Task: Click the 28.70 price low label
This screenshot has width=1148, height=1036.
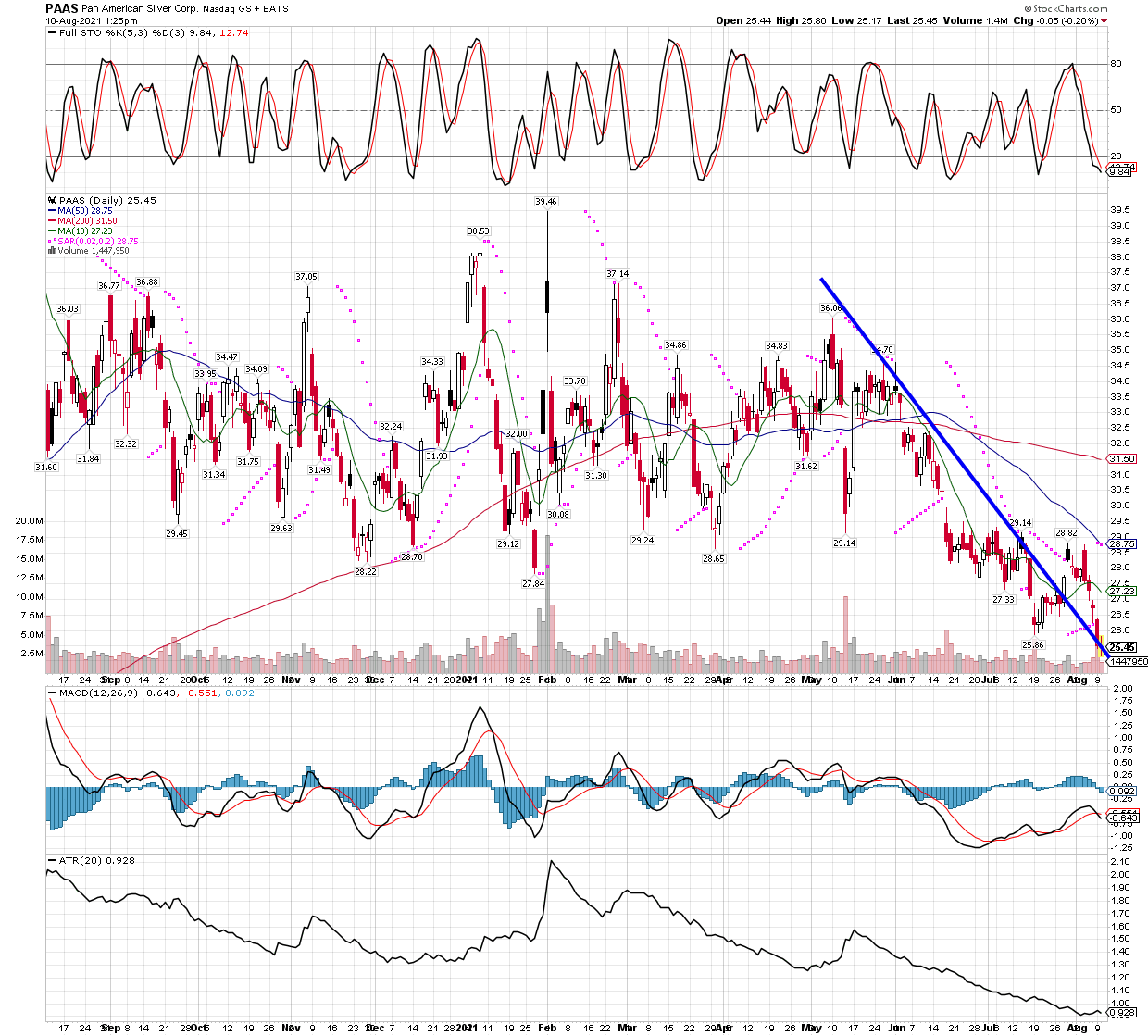Action: (411, 557)
